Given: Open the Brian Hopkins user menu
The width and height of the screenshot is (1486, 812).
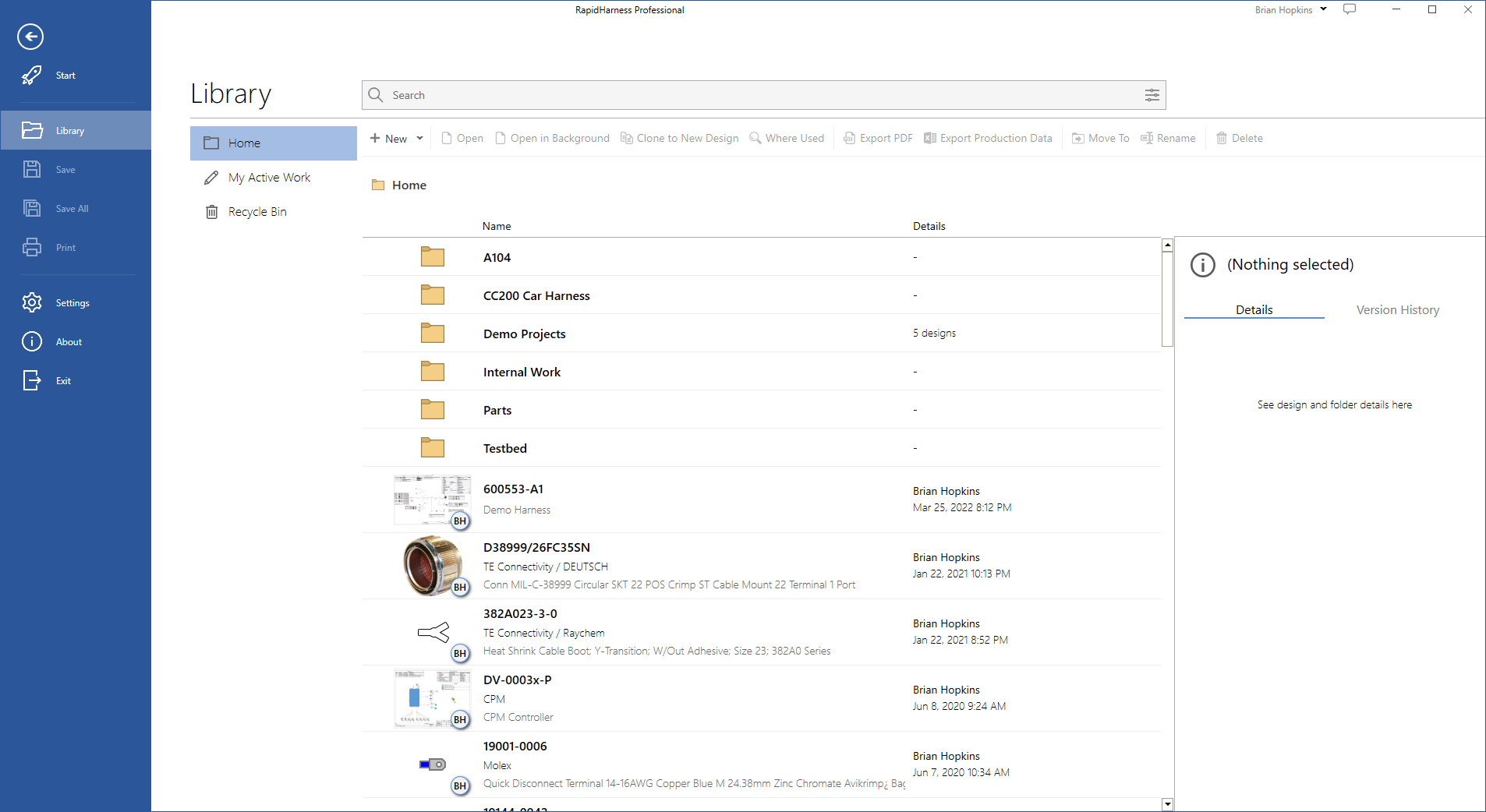Looking at the screenshot, I should point(1290,10).
